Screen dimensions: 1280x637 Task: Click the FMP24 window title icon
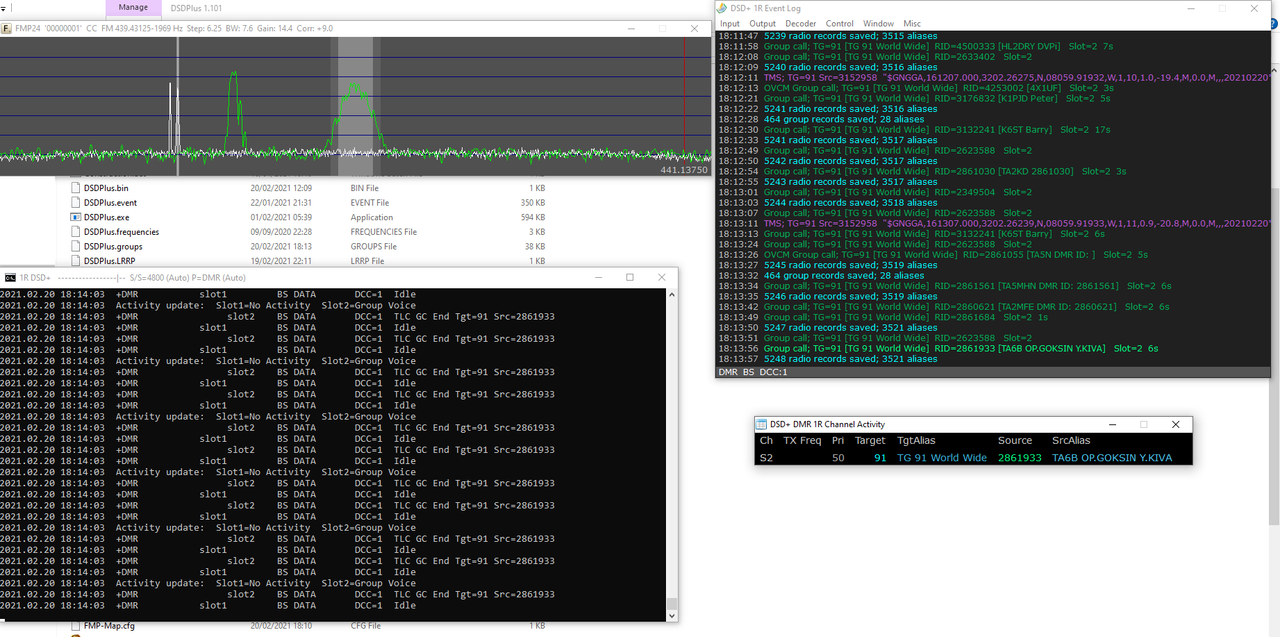pos(7,28)
